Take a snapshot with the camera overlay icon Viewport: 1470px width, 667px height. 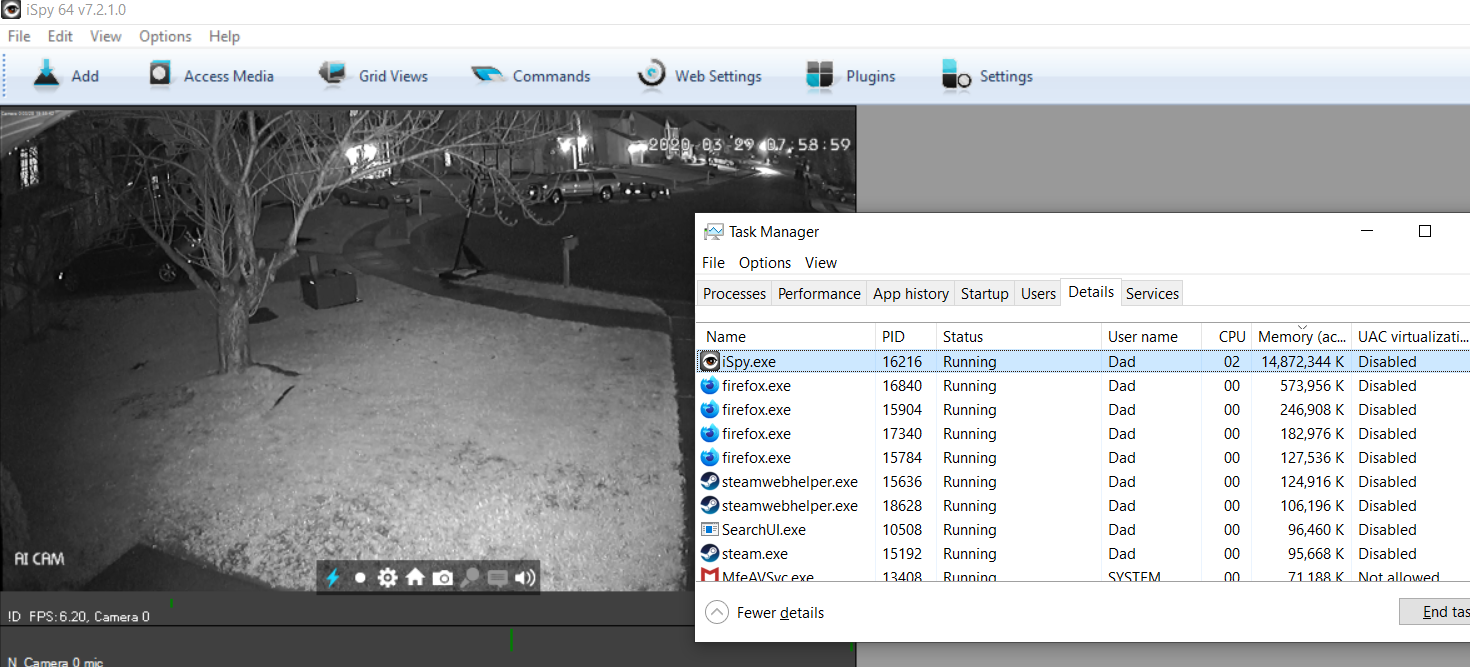coord(442,577)
